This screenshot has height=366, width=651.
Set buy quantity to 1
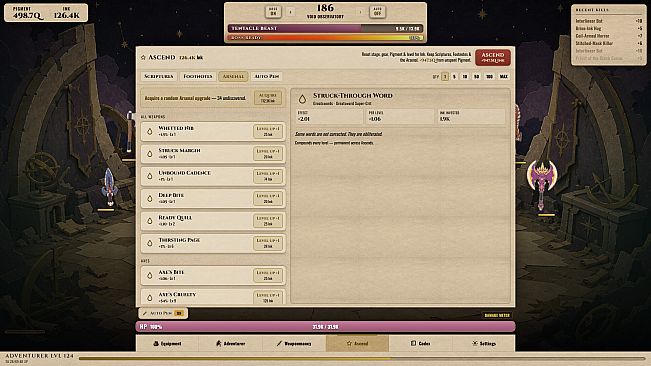click(x=445, y=76)
